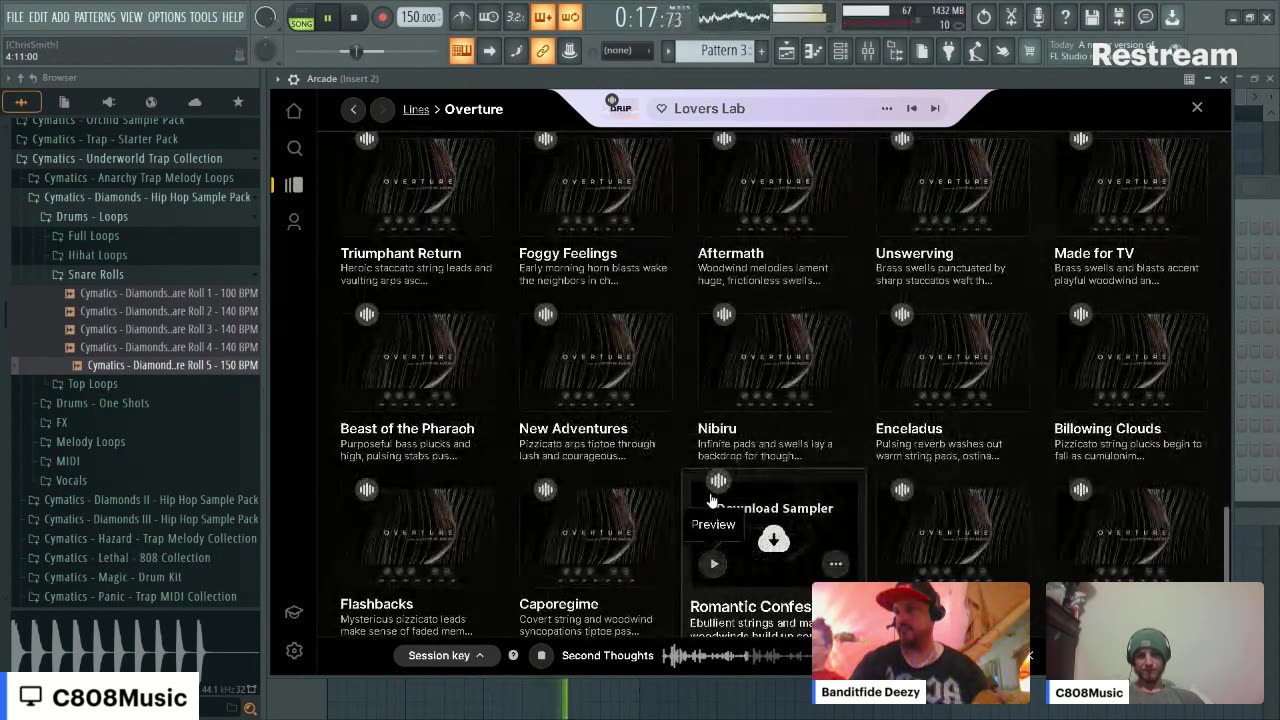1280x720 pixels.
Task: Click the heart icon beside Lovers Lab
Action: (661, 108)
